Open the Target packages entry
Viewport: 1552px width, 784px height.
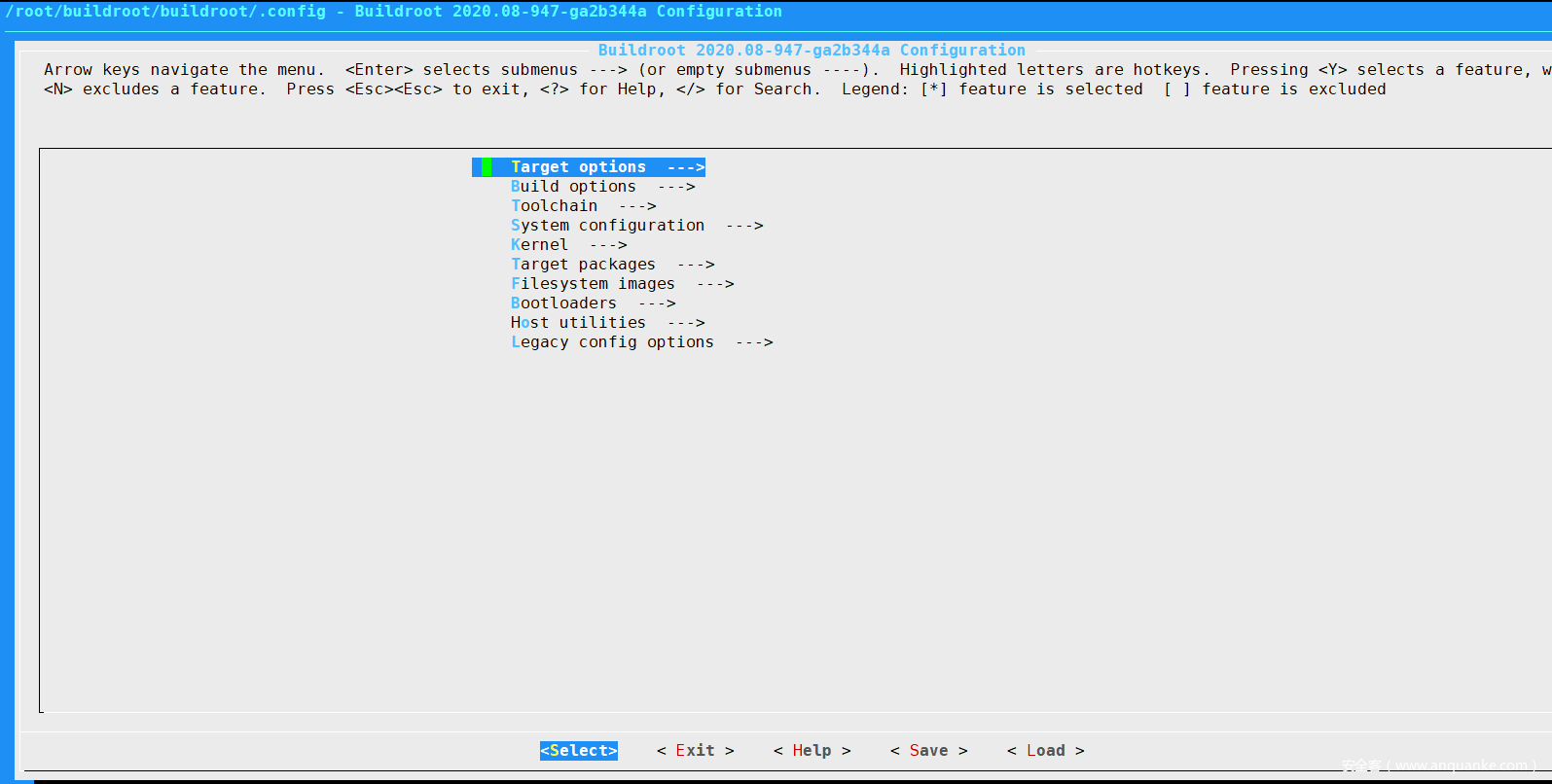click(x=583, y=265)
